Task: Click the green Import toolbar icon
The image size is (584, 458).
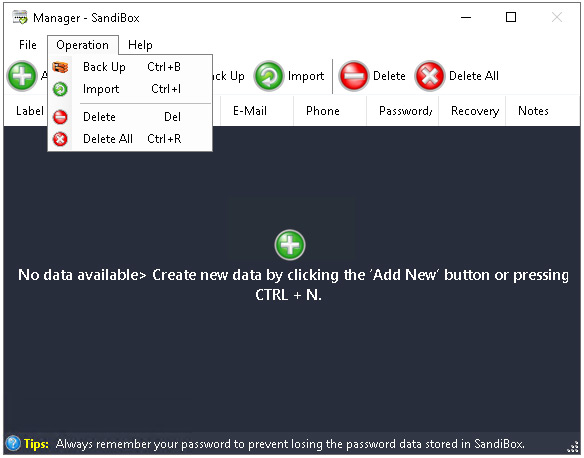Action: point(269,76)
